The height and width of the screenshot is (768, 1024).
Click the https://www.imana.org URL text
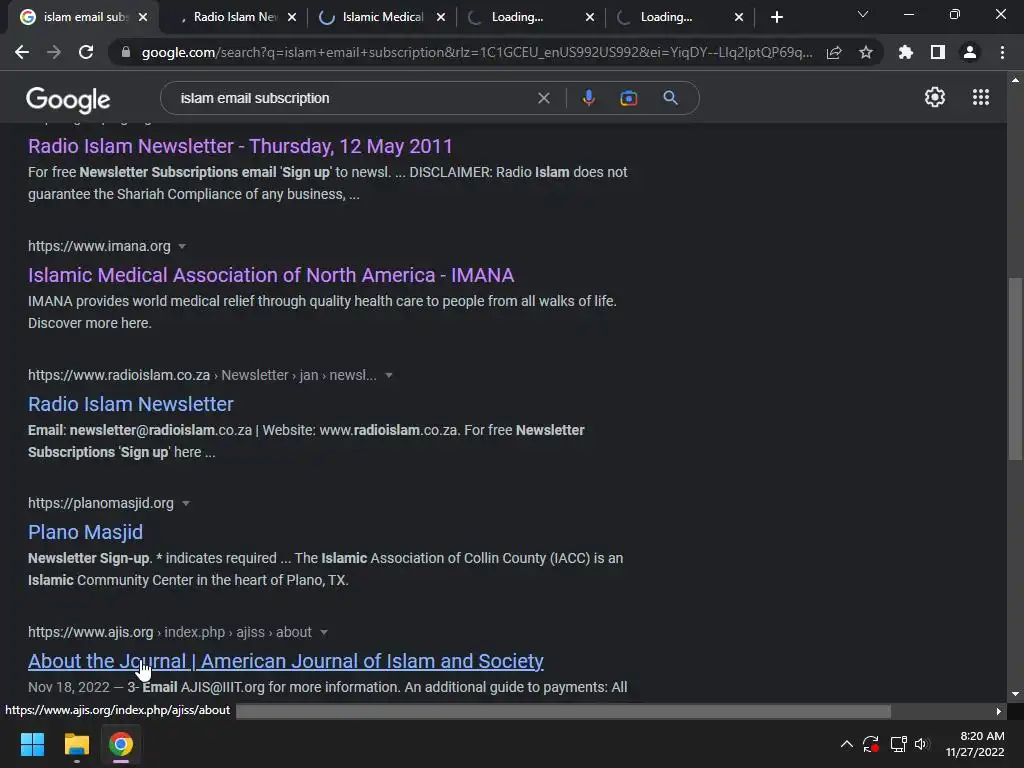pos(99,246)
